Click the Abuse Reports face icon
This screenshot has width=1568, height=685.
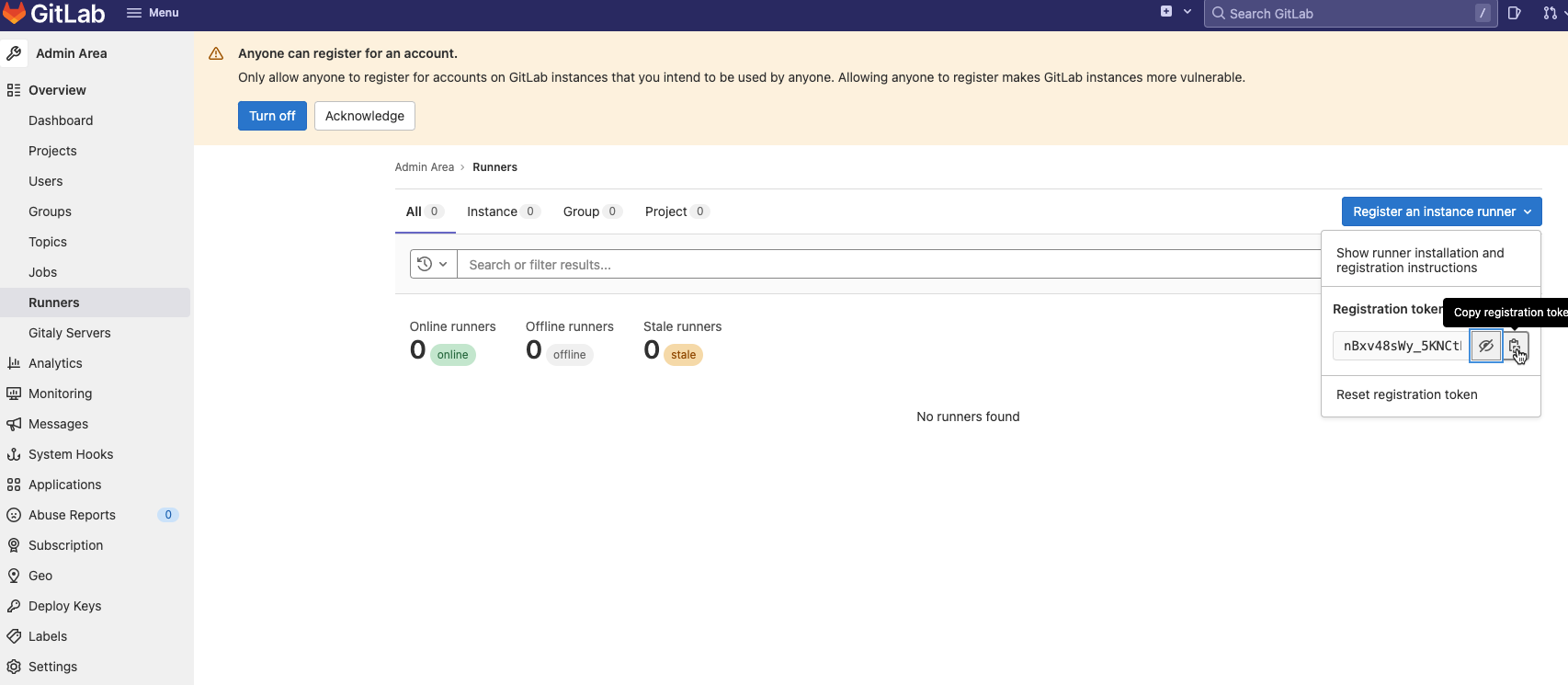pos(14,515)
